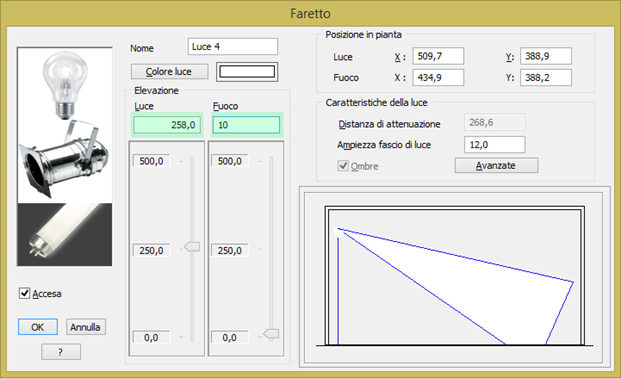Image resolution: width=621 pixels, height=378 pixels.
Task: Click the Luce X position field 509,7
Action: (x=438, y=56)
